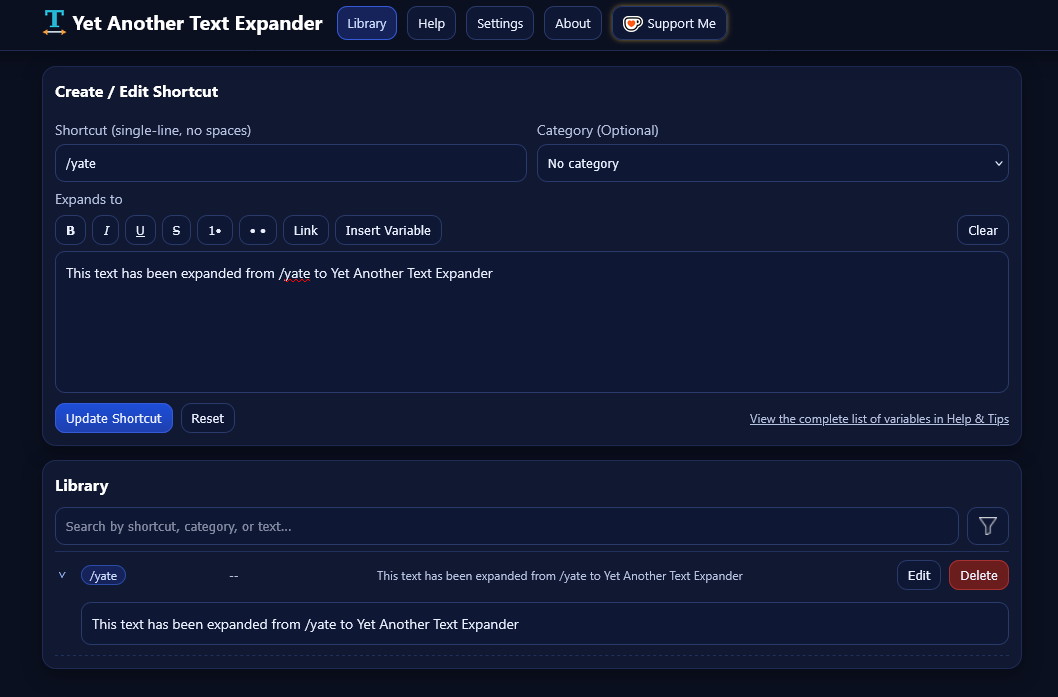Focus the Shortcut input field
The width and height of the screenshot is (1058, 697).
(x=291, y=163)
